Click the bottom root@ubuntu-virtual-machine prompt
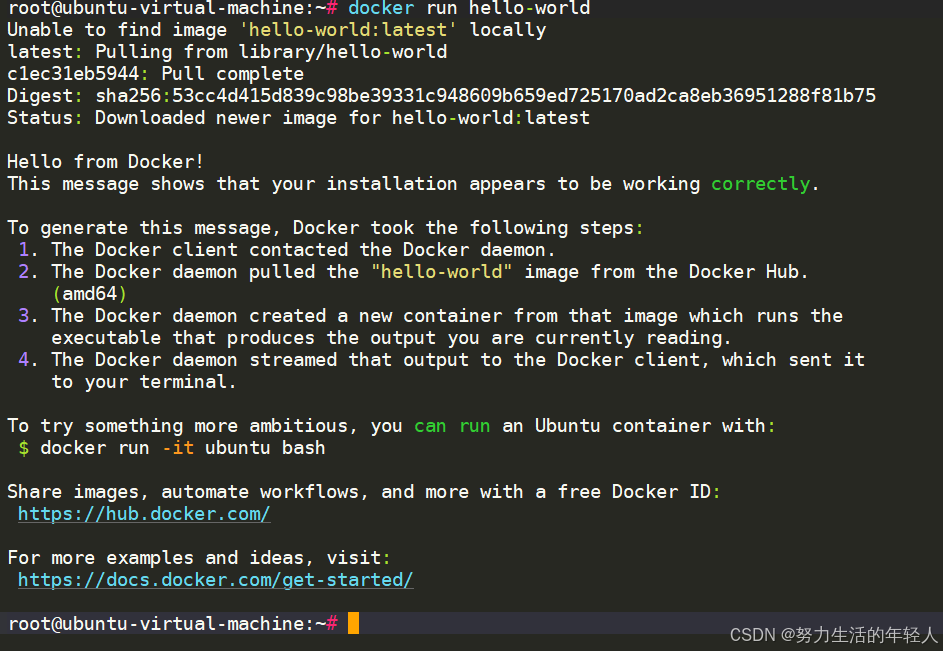Image resolution: width=943 pixels, height=651 pixels. (x=173, y=623)
